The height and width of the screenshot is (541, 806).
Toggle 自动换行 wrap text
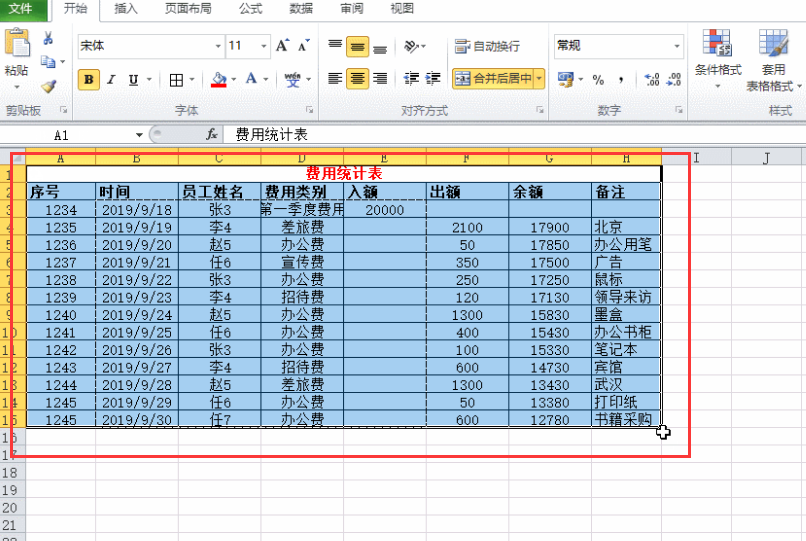click(487, 46)
